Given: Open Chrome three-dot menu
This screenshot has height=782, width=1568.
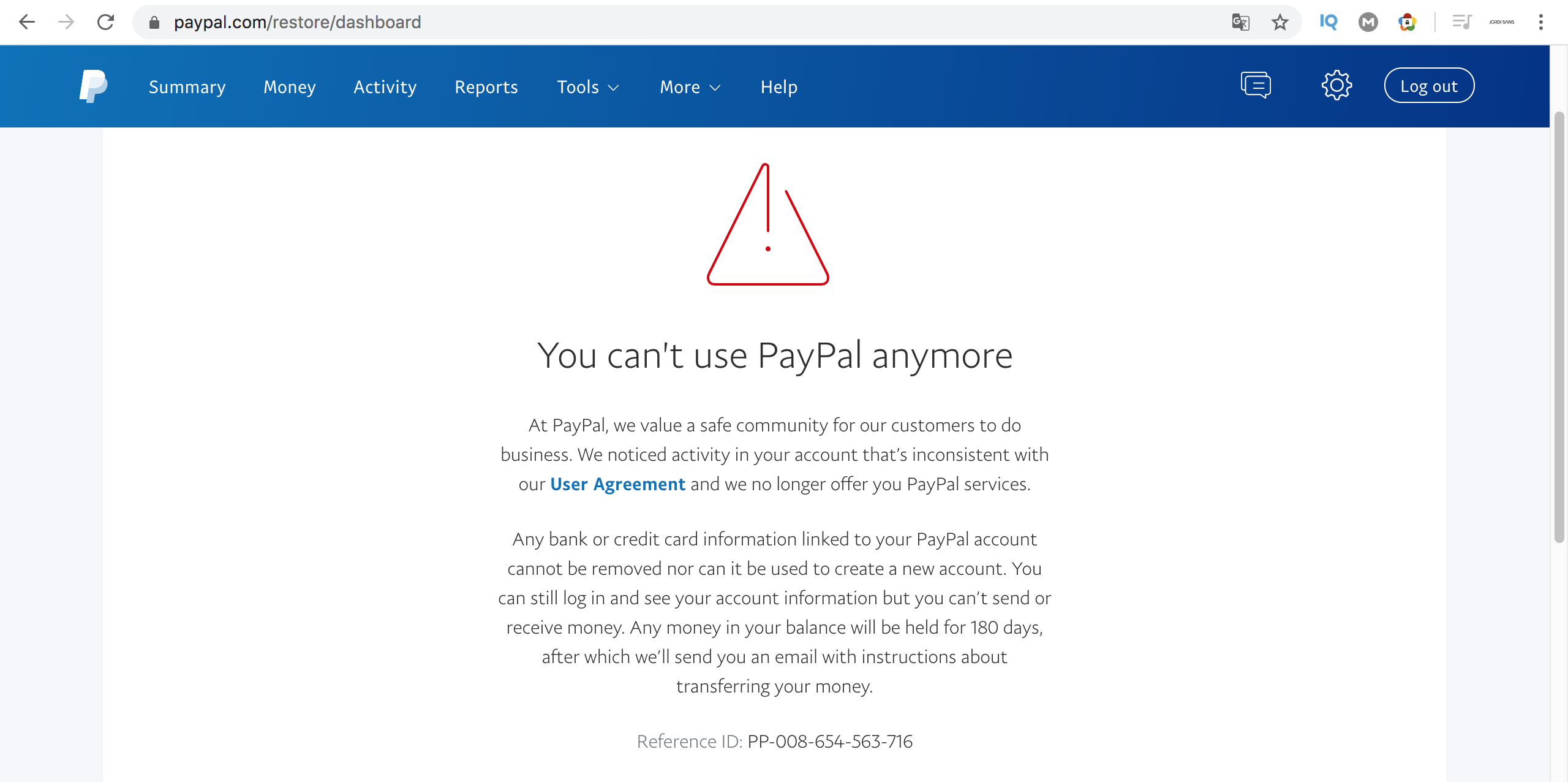Looking at the screenshot, I should [x=1541, y=23].
